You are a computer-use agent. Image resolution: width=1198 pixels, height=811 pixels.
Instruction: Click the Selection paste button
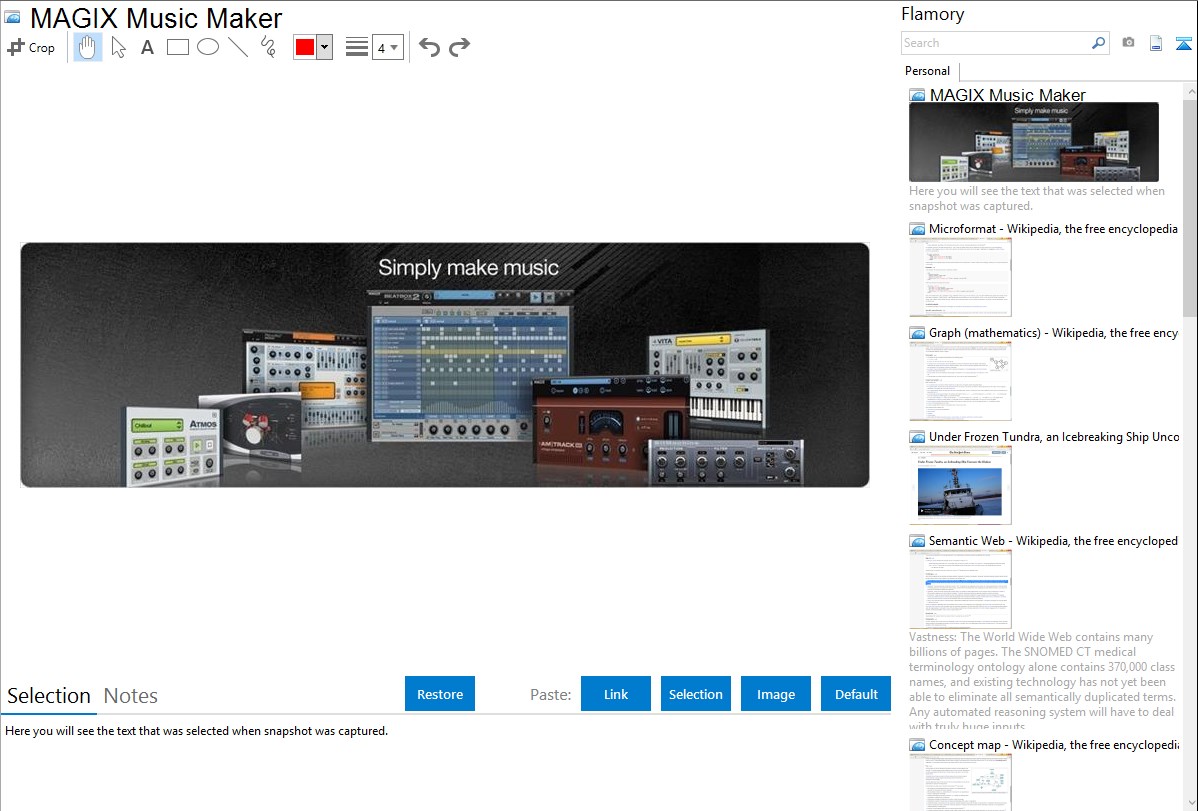click(696, 694)
